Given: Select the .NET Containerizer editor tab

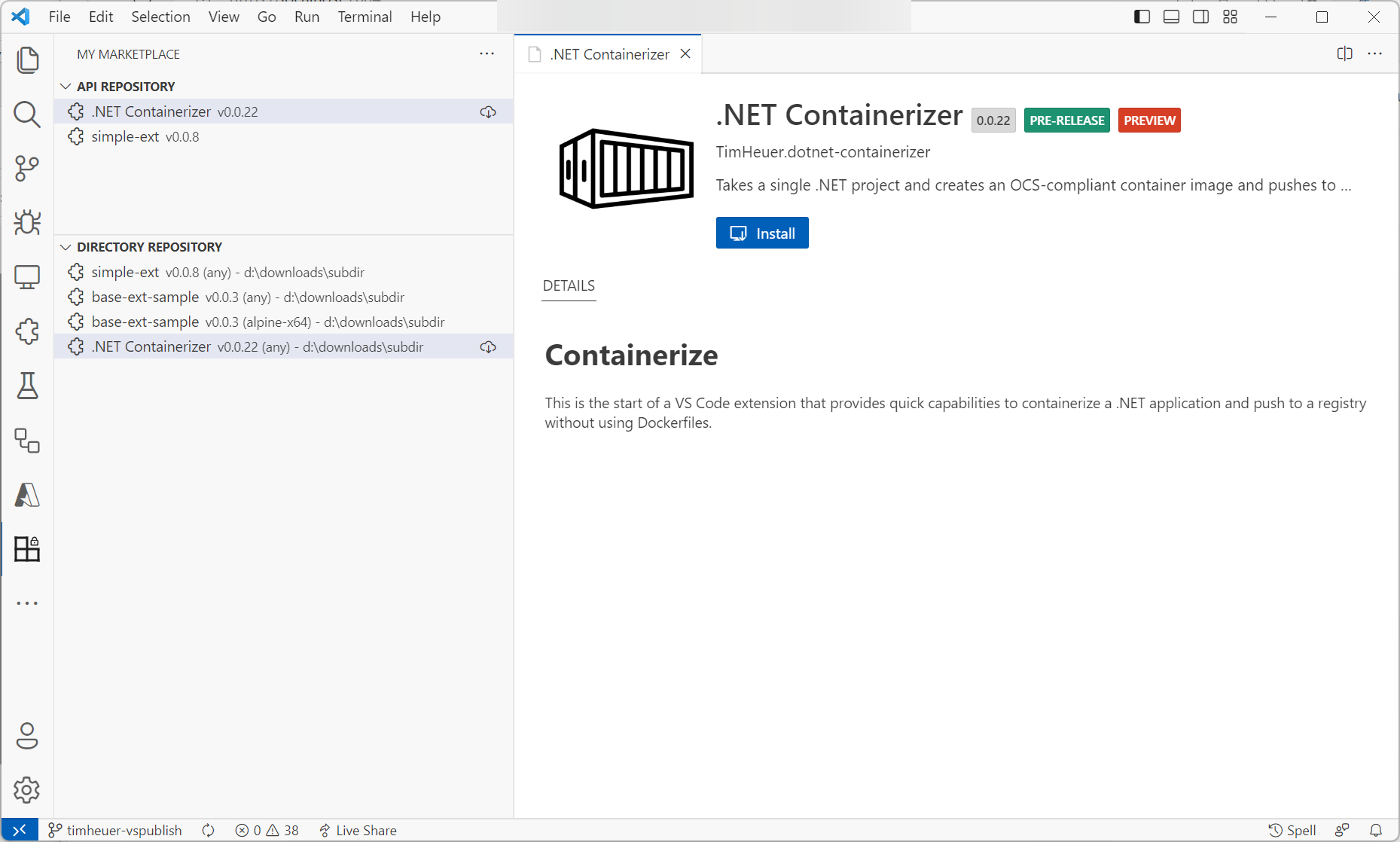Looking at the screenshot, I should (x=608, y=54).
